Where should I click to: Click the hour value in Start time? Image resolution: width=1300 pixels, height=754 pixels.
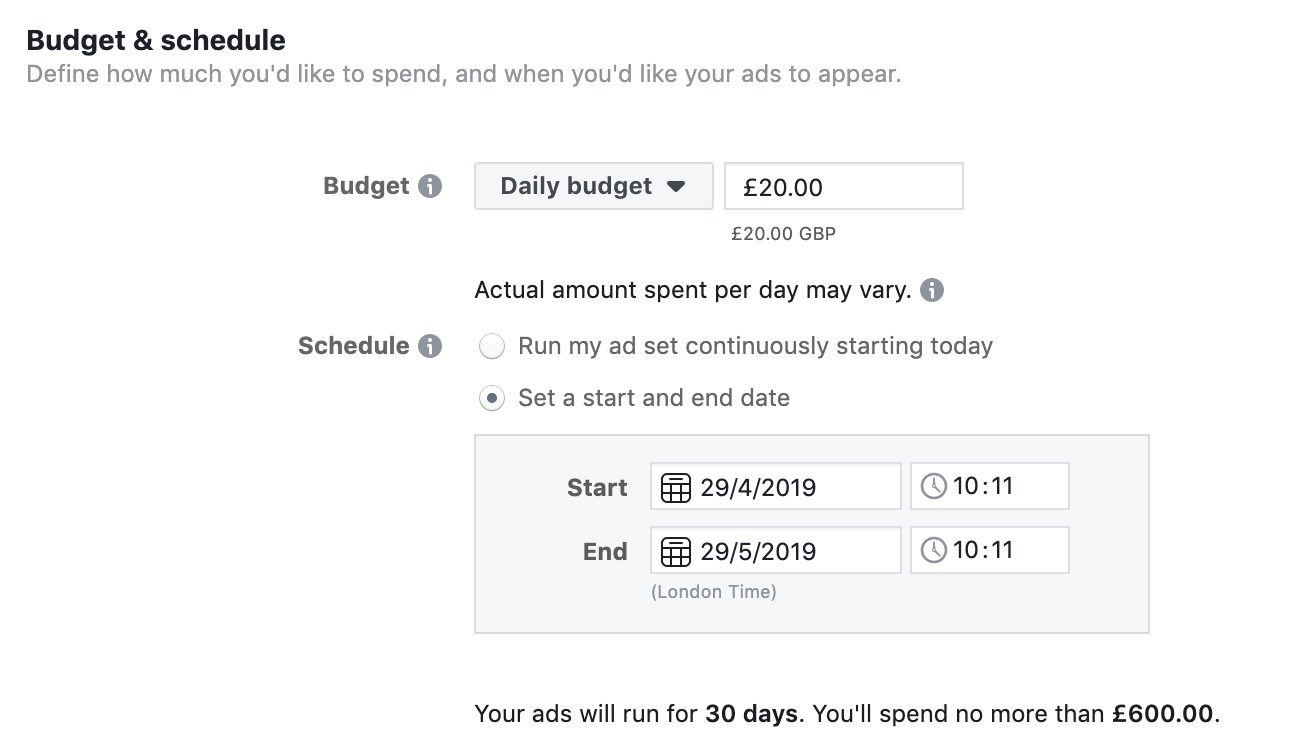[965, 486]
